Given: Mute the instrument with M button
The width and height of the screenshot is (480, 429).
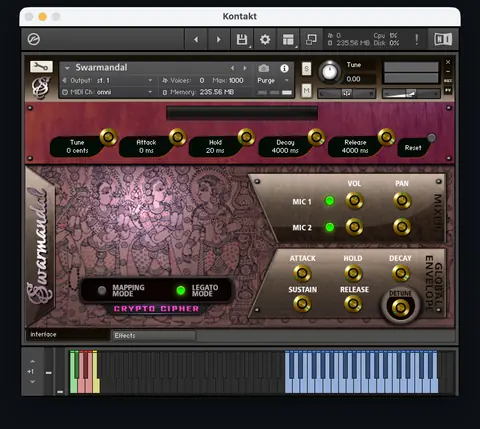Looking at the screenshot, I should tap(306, 90).
